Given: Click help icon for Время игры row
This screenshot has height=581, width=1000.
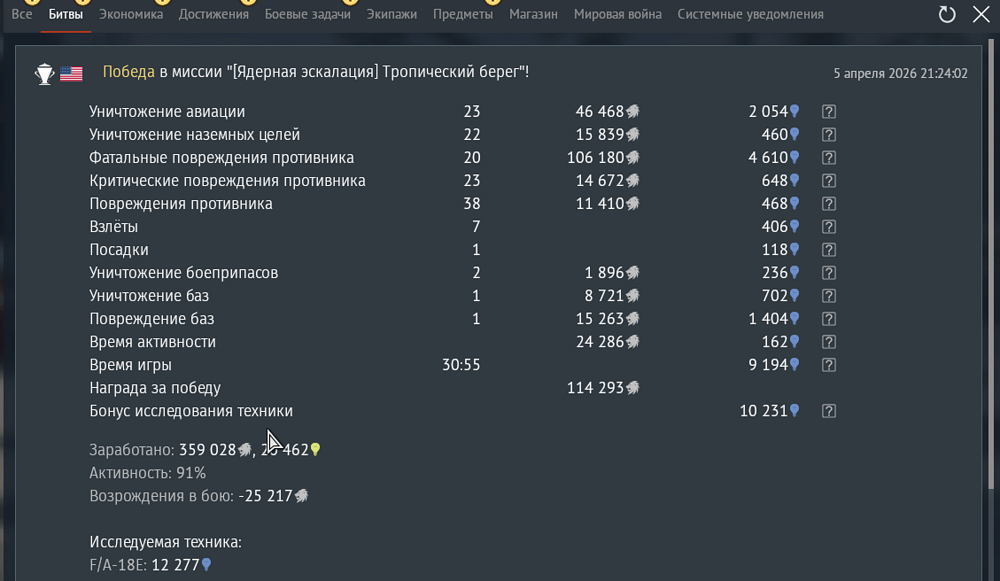Looking at the screenshot, I should coord(828,365).
